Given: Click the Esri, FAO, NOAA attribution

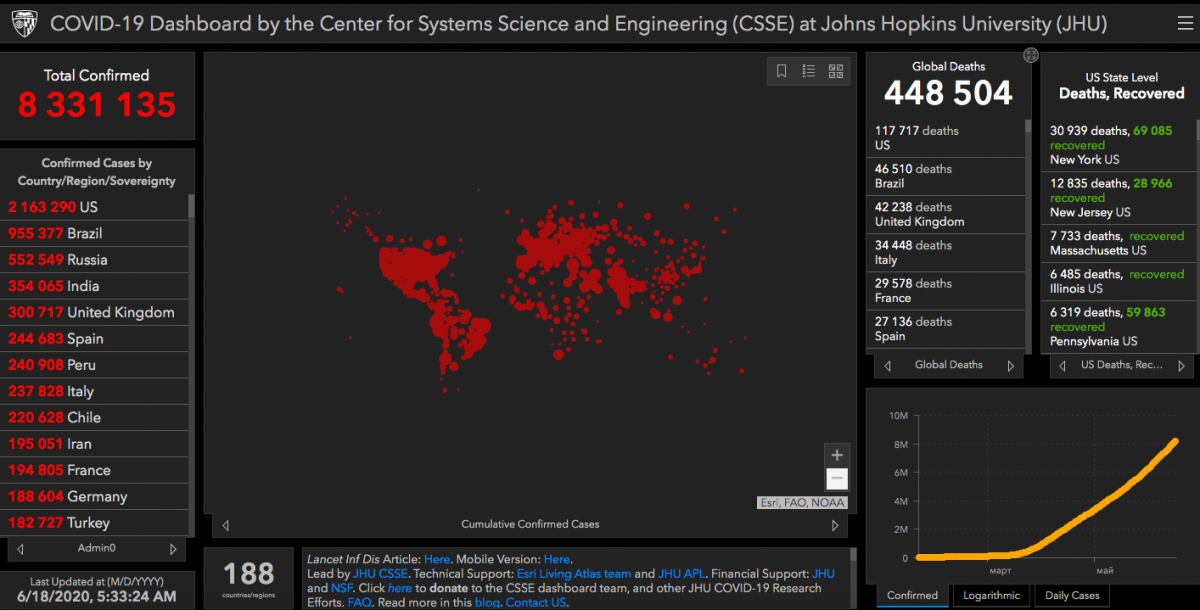Looking at the screenshot, I should (802, 503).
